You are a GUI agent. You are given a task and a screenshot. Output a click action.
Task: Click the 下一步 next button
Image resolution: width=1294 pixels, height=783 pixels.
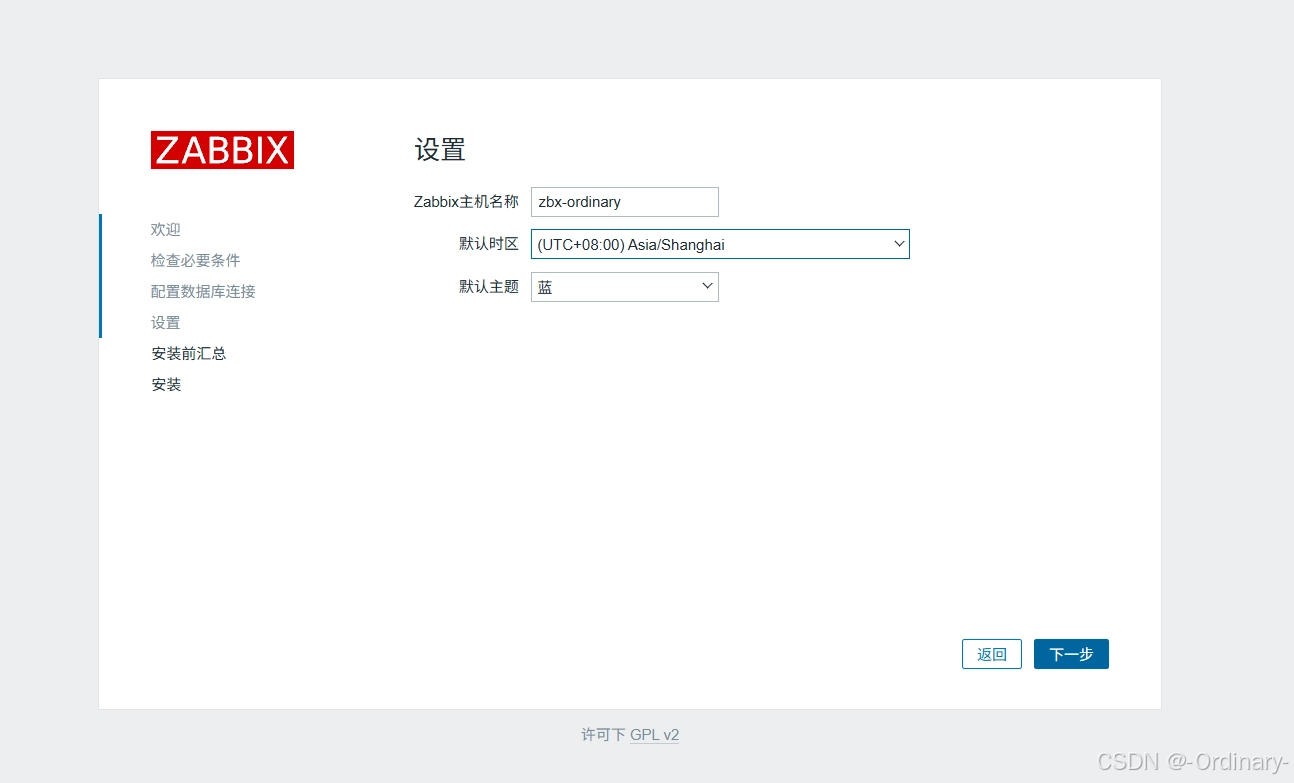tap(1071, 654)
